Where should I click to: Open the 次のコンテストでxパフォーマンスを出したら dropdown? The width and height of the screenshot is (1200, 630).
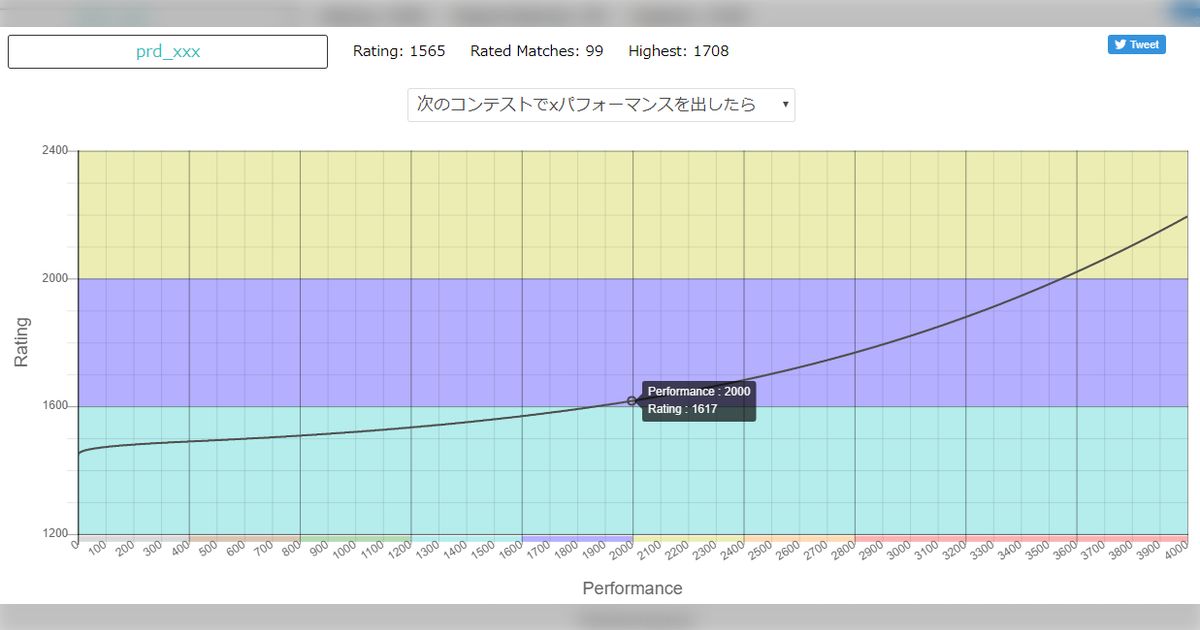tap(601, 105)
